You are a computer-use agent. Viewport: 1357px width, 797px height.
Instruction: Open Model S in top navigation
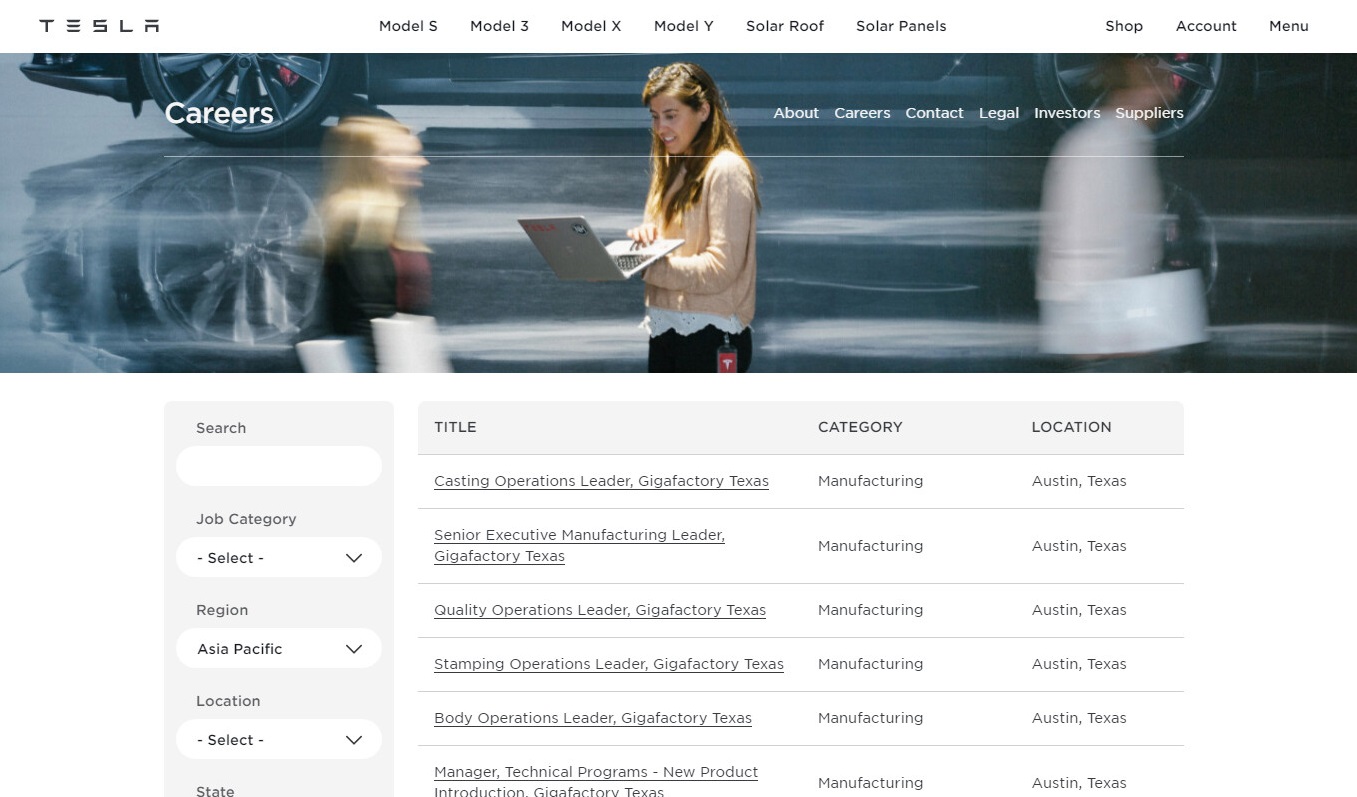click(408, 26)
